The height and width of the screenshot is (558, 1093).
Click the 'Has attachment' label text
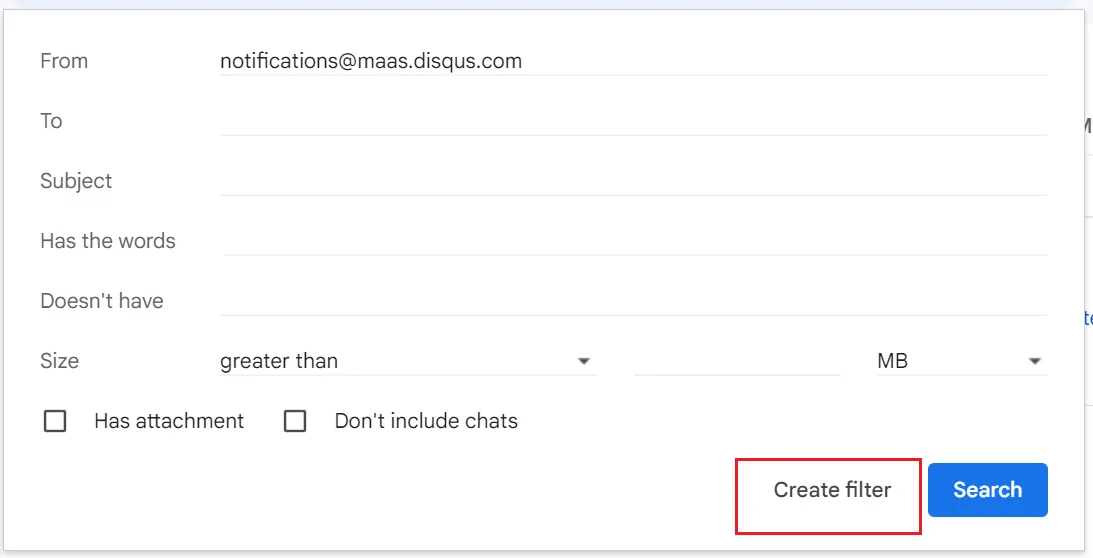coord(169,421)
